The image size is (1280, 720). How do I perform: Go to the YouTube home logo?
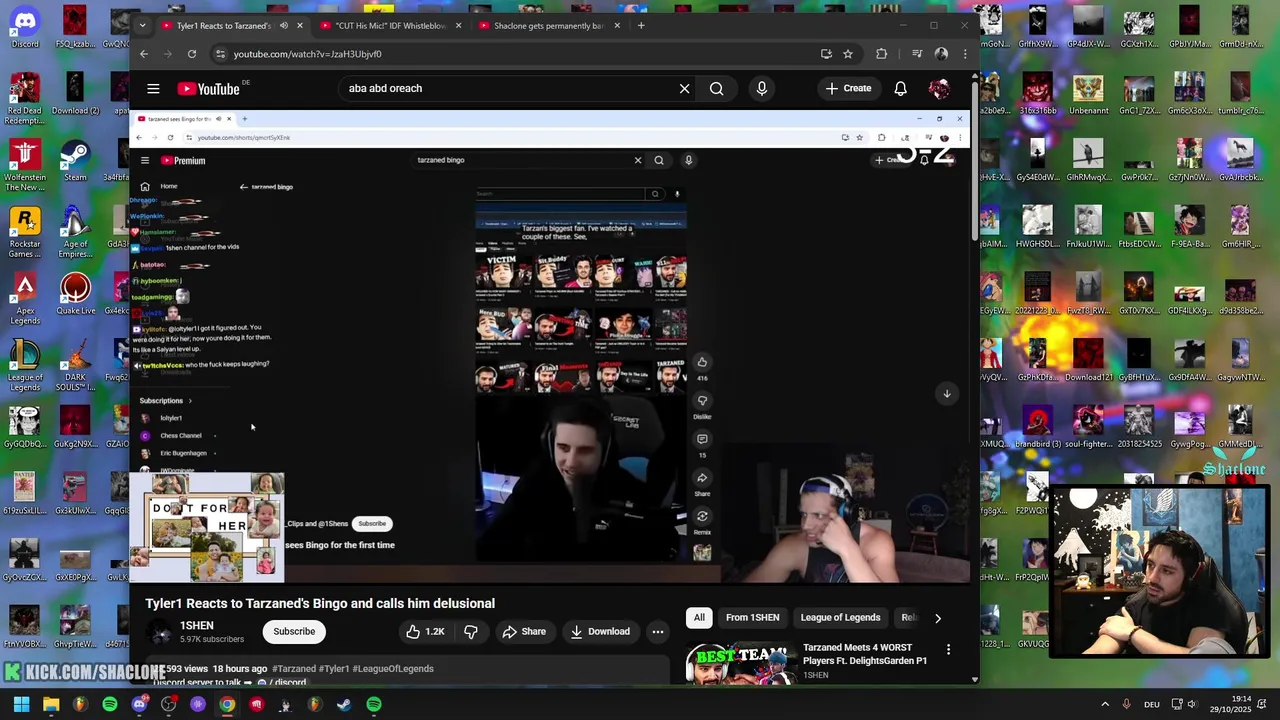[208, 89]
